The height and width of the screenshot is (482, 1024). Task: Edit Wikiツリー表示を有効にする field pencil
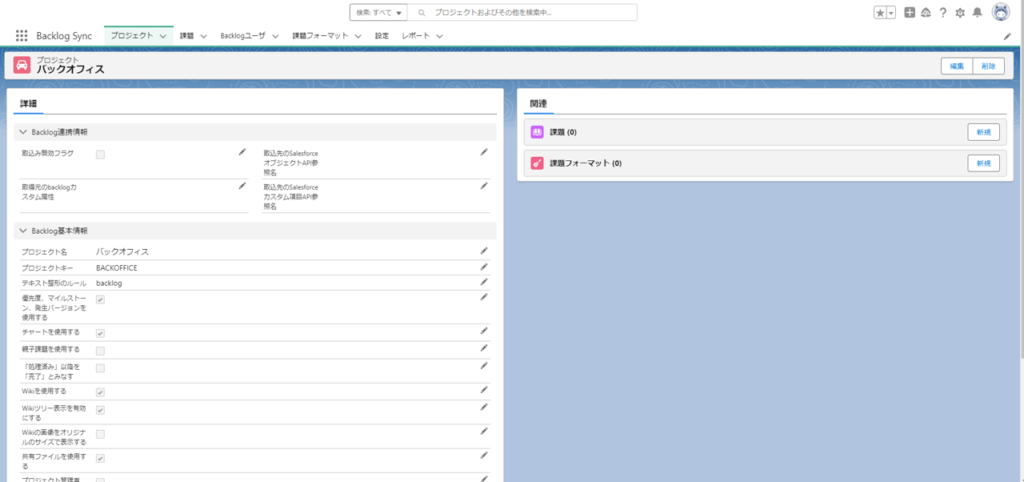pos(484,407)
